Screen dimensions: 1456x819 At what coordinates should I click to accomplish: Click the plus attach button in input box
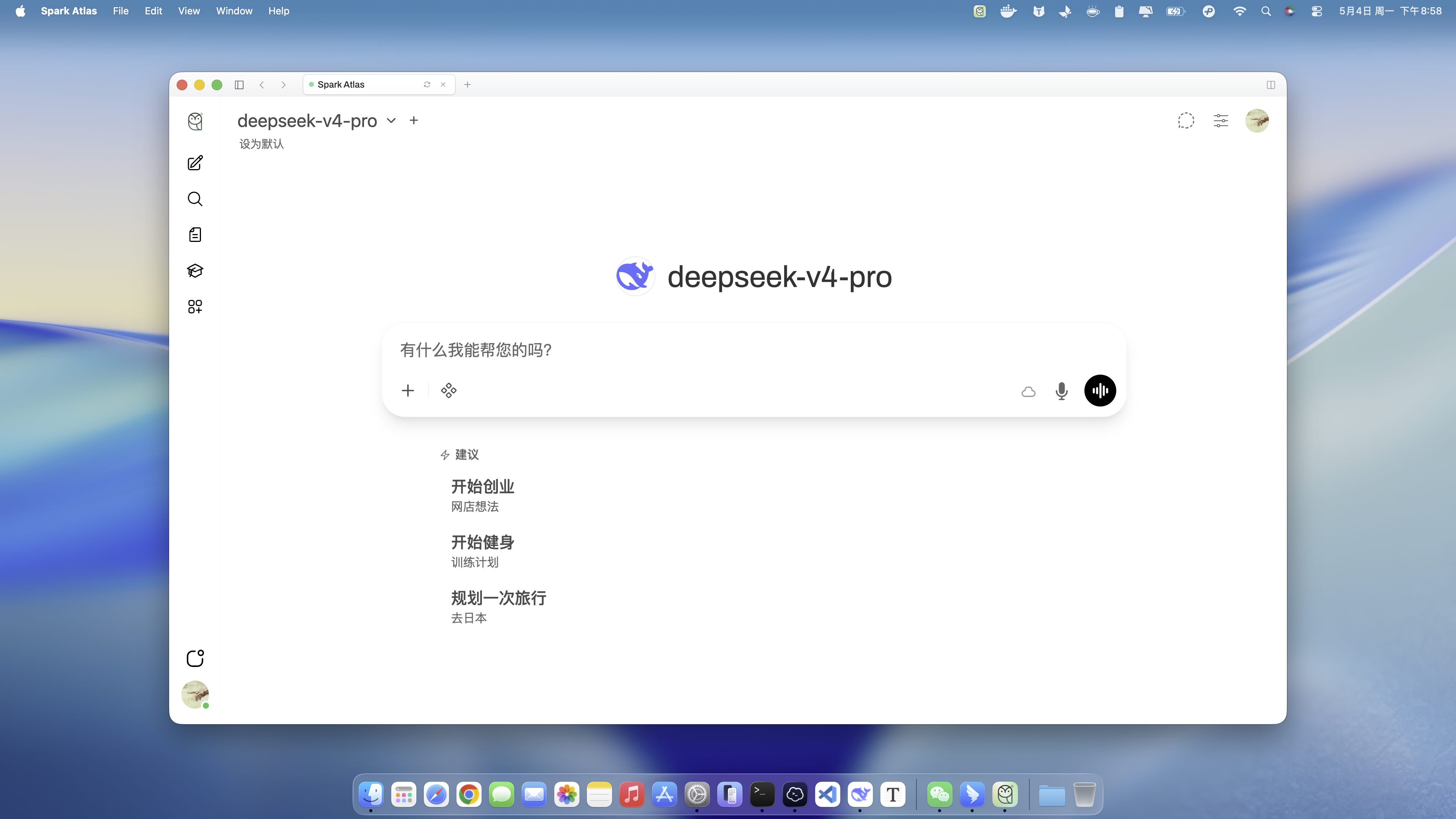pos(408,391)
